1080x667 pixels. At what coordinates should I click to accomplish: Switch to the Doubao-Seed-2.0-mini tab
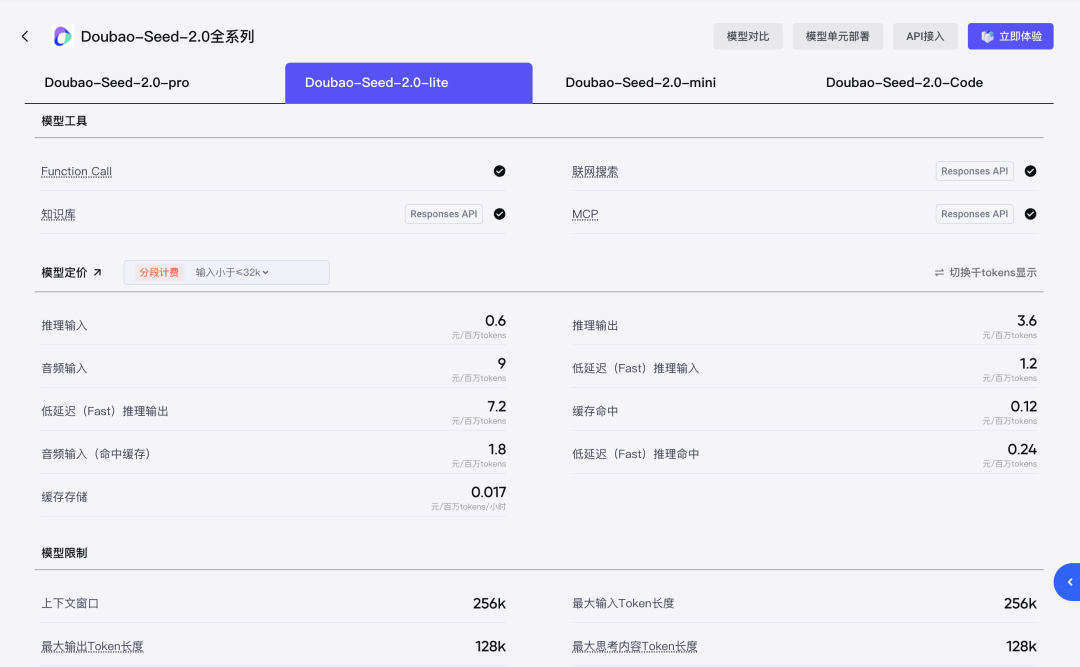point(641,83)
